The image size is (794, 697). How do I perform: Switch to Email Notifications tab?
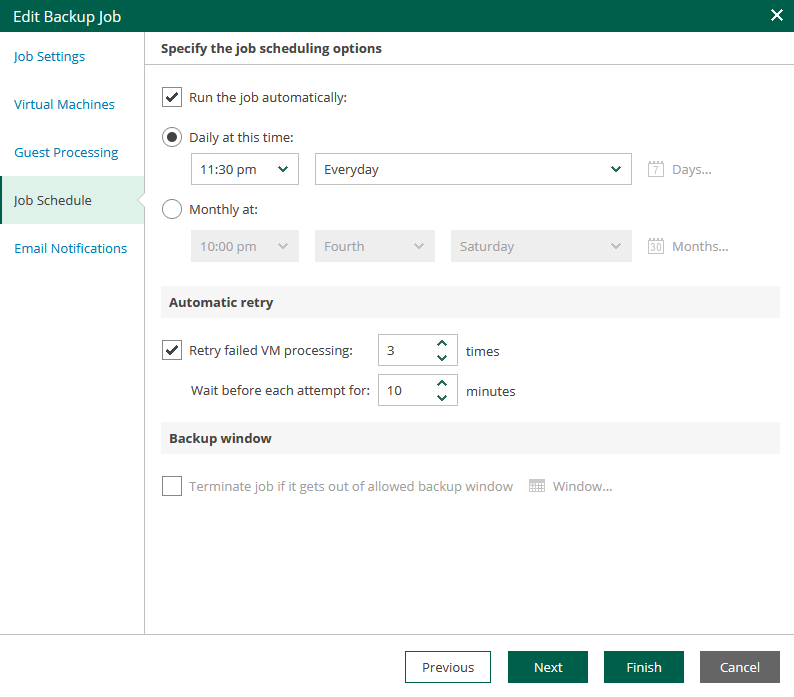click(x=70, y=248)
